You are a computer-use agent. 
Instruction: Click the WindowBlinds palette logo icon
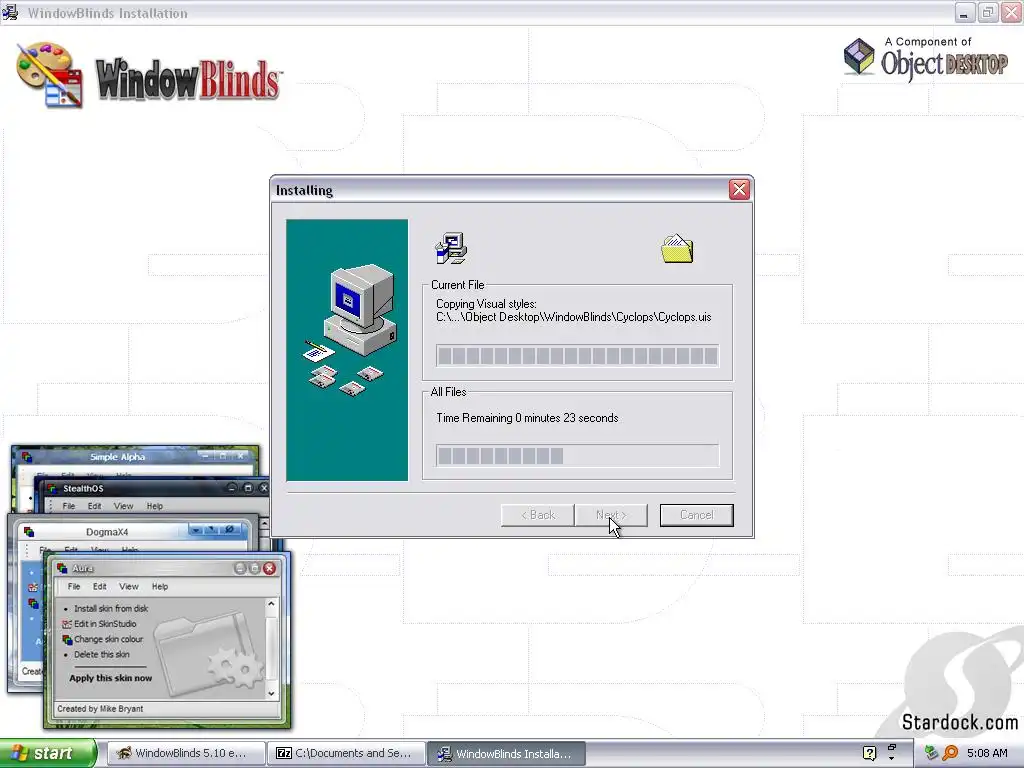pos(50,74)
